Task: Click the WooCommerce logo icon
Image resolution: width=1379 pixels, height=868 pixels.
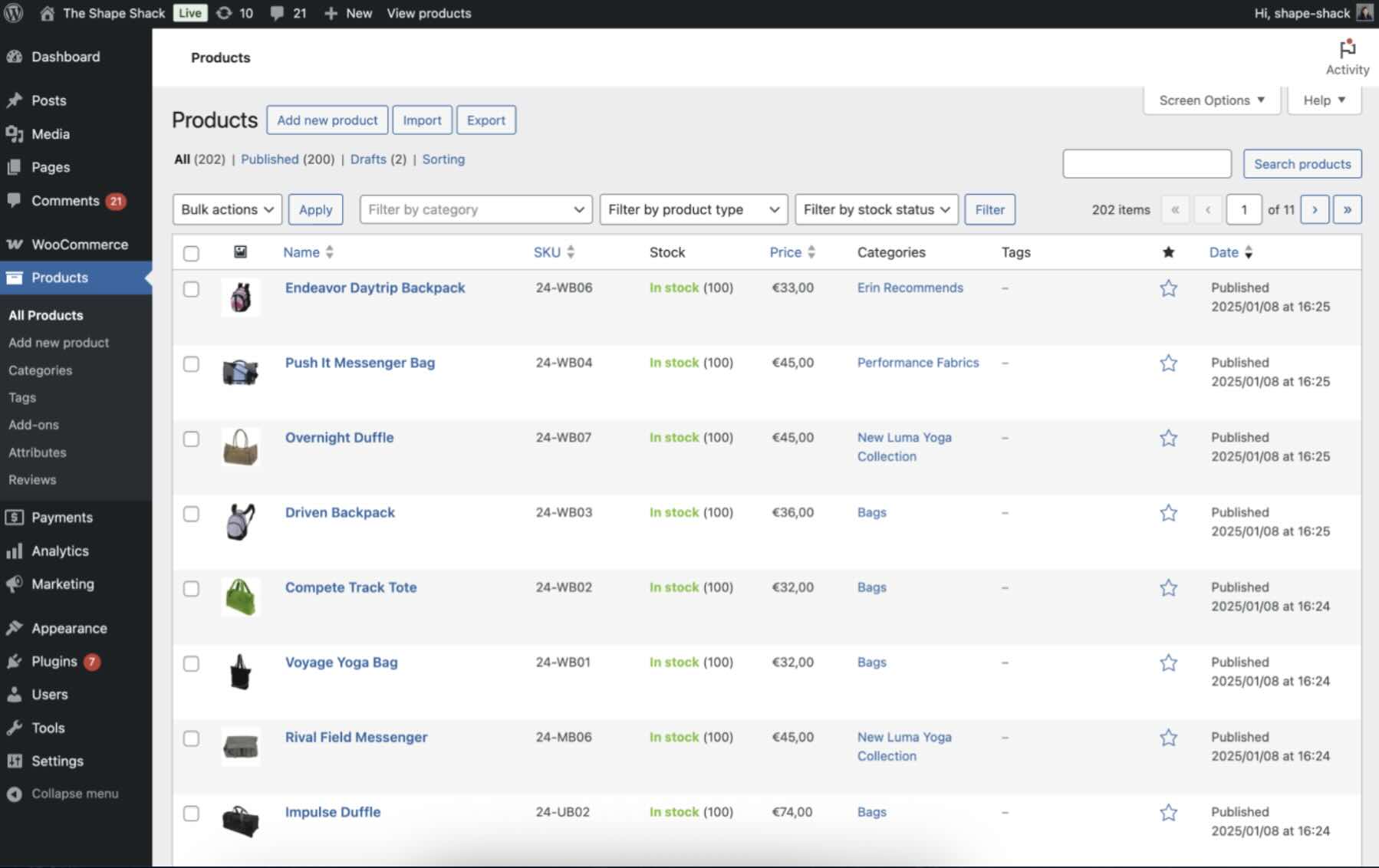Action: (14, 245)
